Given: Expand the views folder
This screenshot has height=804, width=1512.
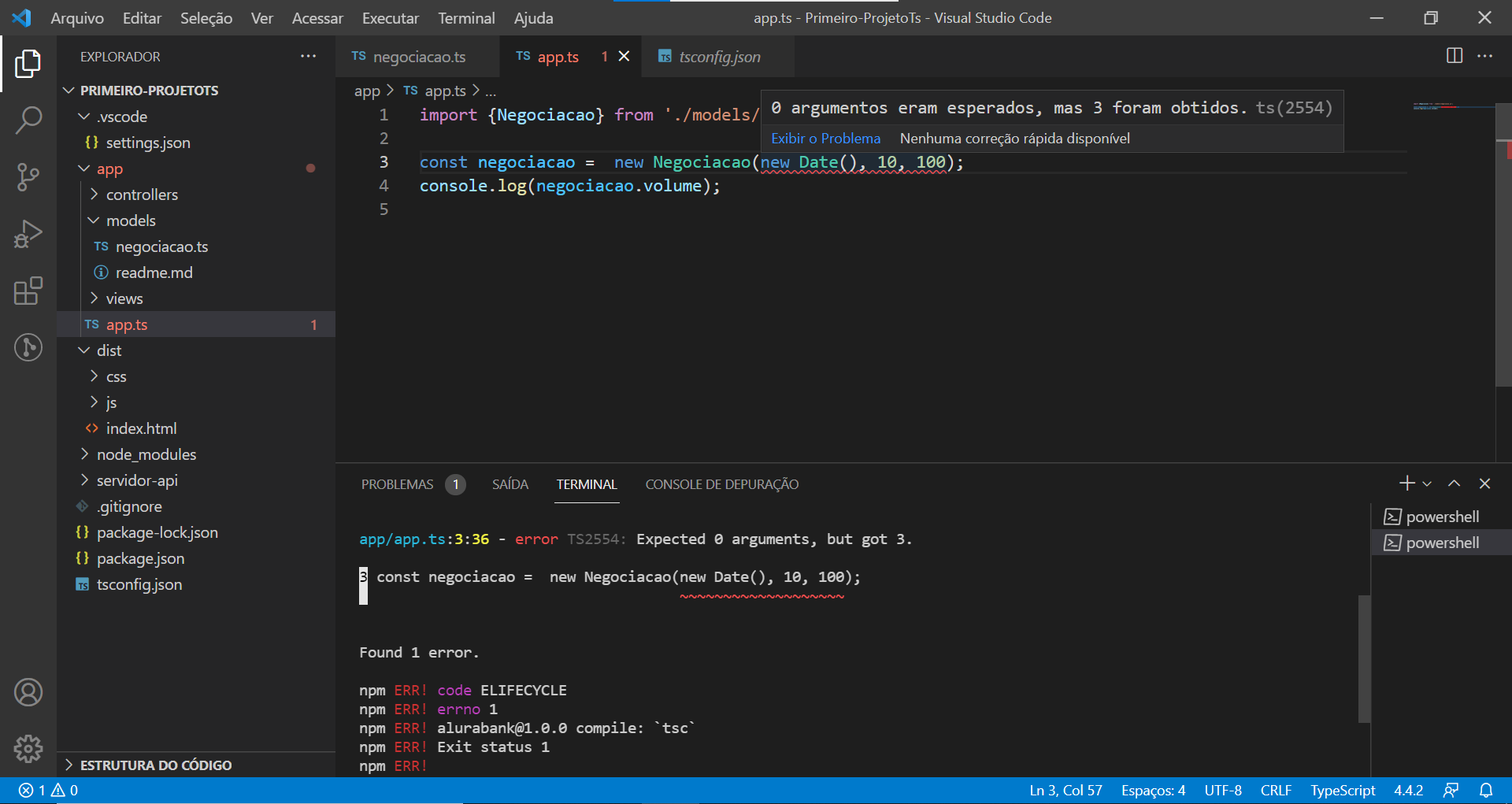Looking at the screenshot, I should [x=198, y=298].
